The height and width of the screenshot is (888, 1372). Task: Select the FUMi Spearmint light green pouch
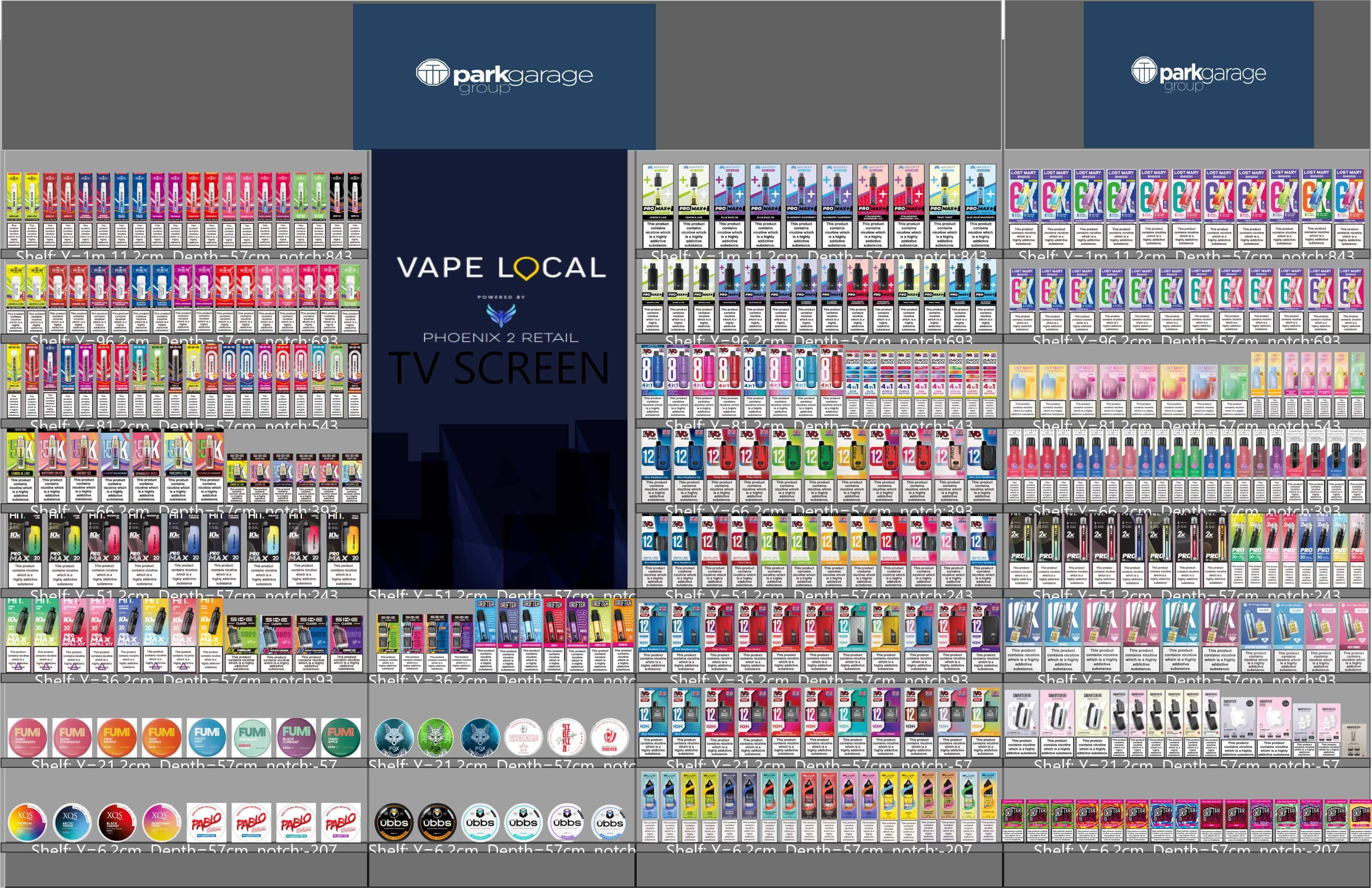pyautogui.click(x=251, y=738)
